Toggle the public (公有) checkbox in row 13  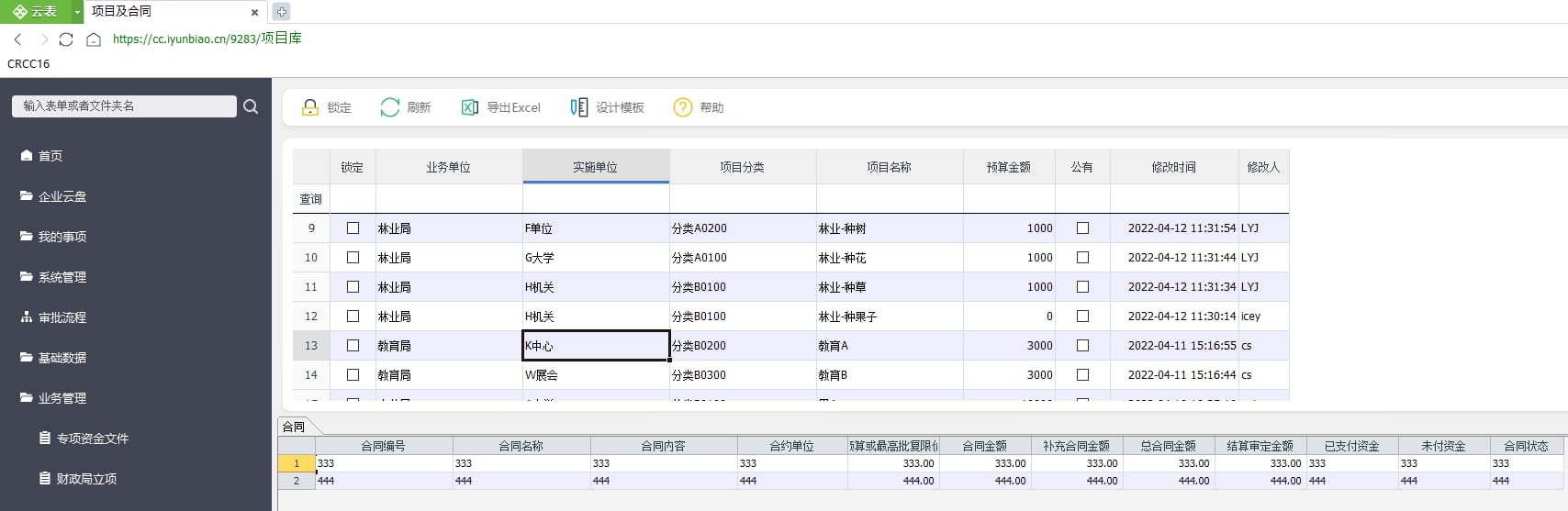[x=1082, y=346]
